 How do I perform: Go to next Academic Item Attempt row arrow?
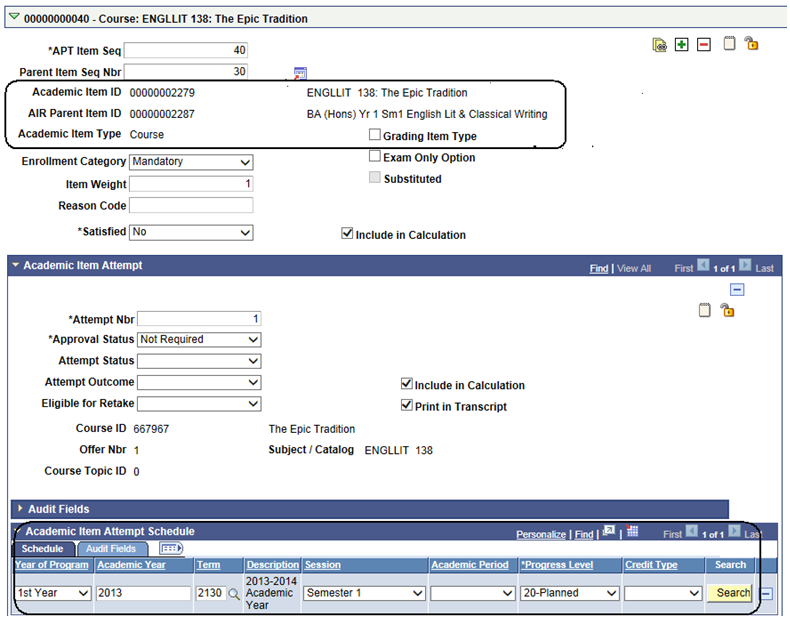pos(746,265)
